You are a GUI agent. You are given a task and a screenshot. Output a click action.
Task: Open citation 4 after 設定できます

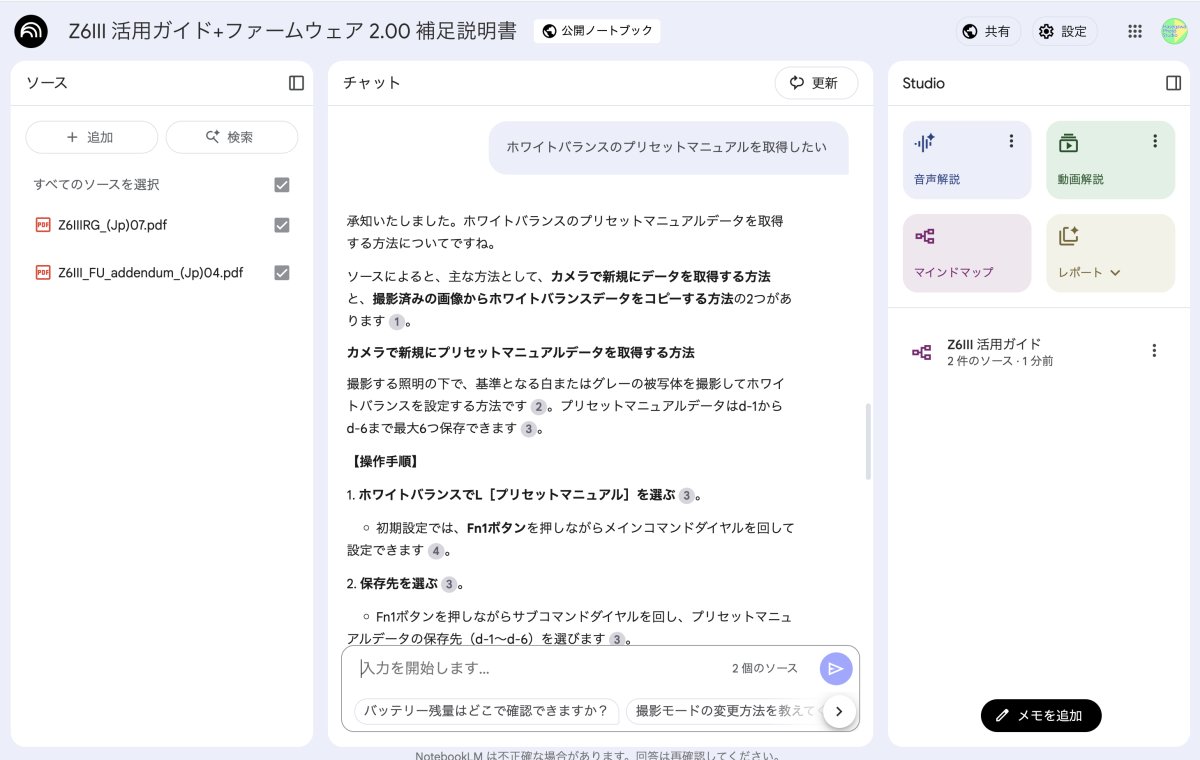coord(436,551)
